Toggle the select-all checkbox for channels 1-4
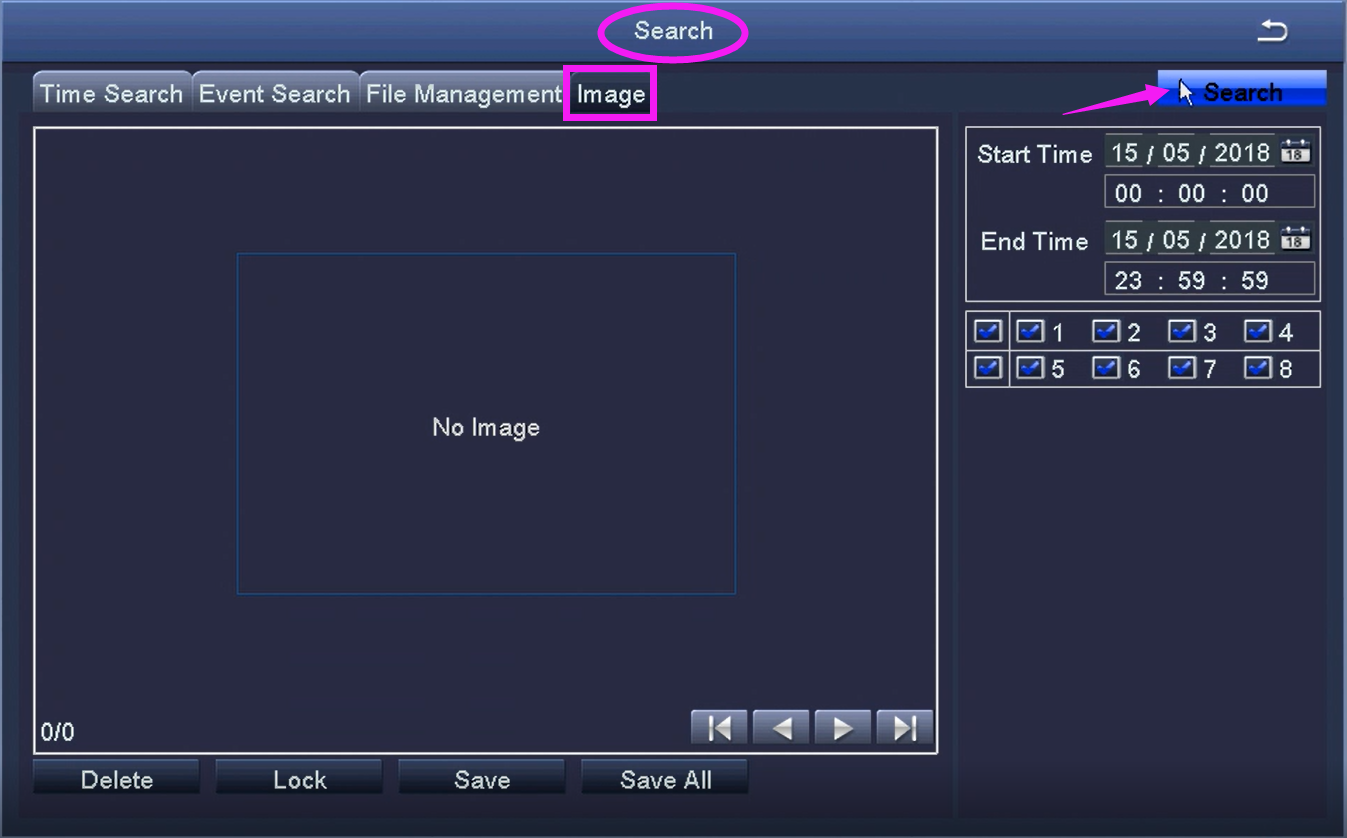The width and height of the screenshot is (1347, 838). (x=988, y=331)
